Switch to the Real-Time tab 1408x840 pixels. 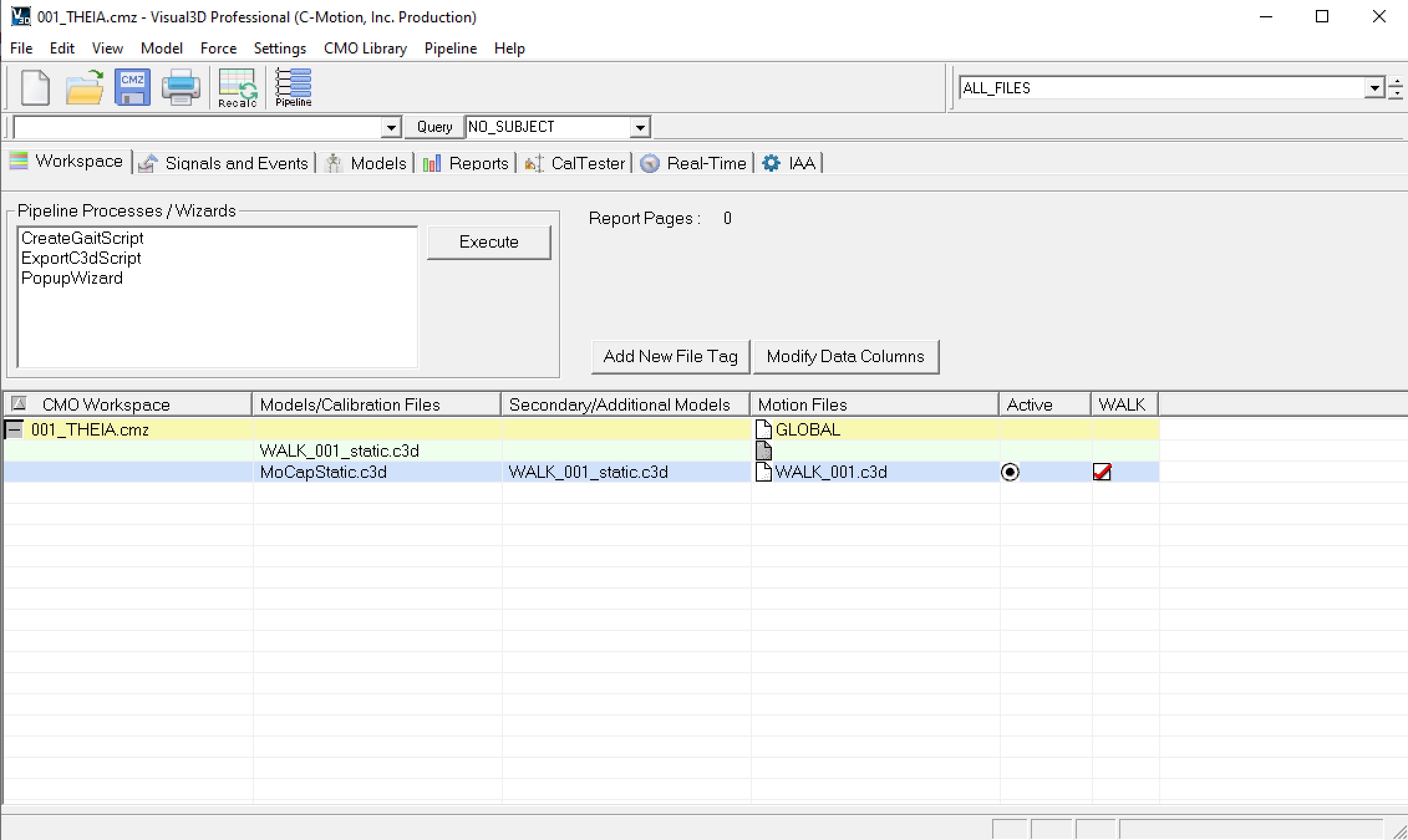693,163
